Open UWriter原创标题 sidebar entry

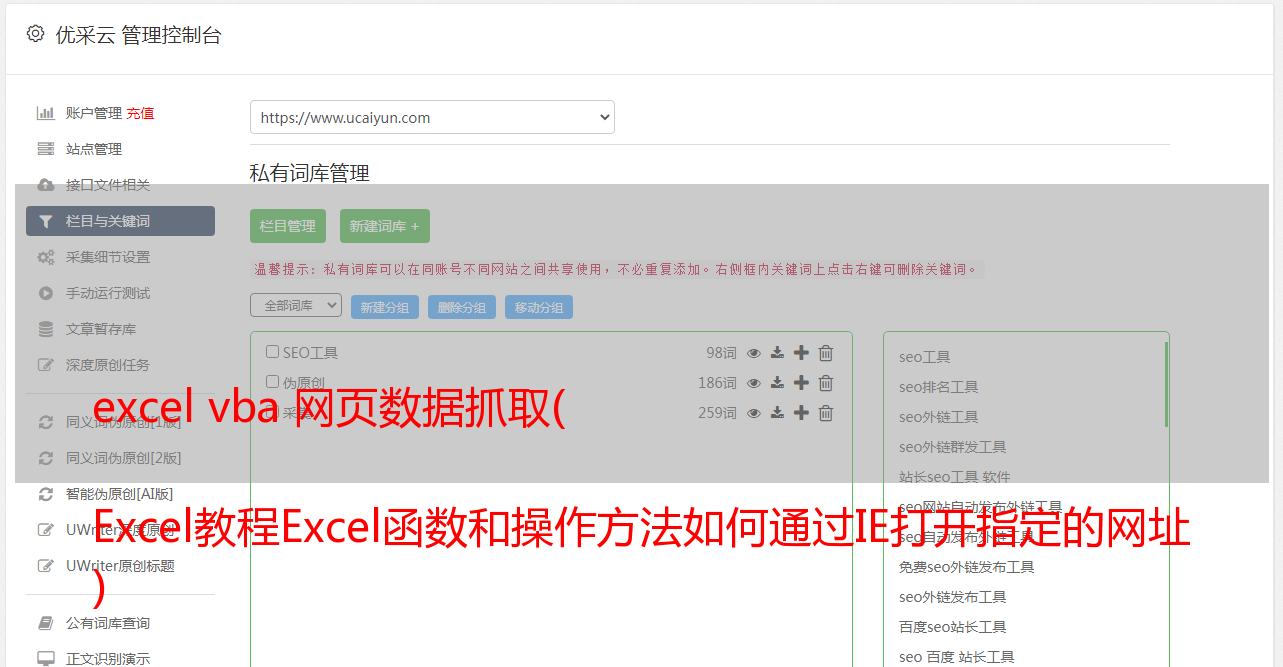120,566
